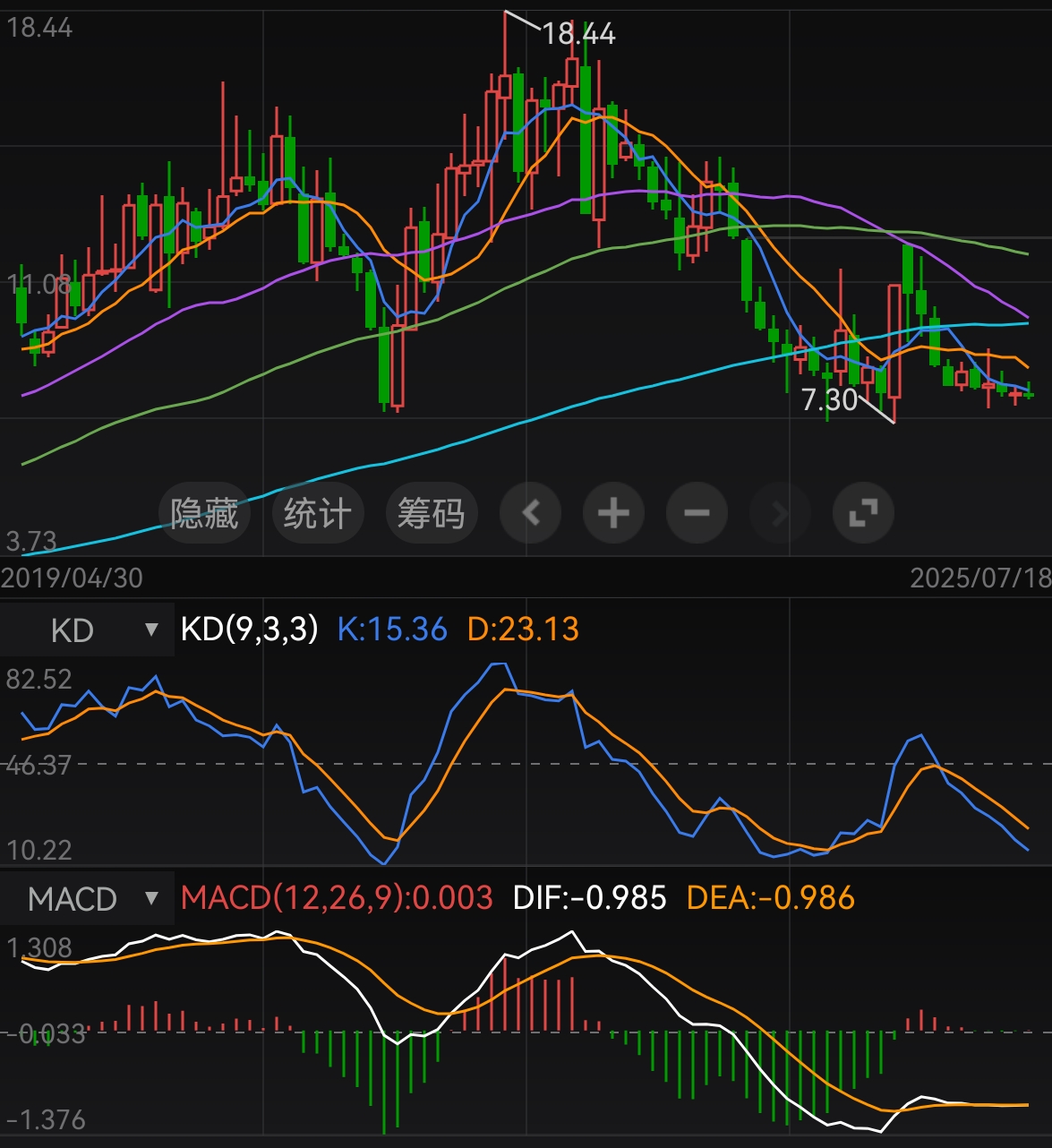Viewport: 1052px width, 1148px height.
Task: Open the MACD indicator dropdown
Action: click(x=87, y=898)
